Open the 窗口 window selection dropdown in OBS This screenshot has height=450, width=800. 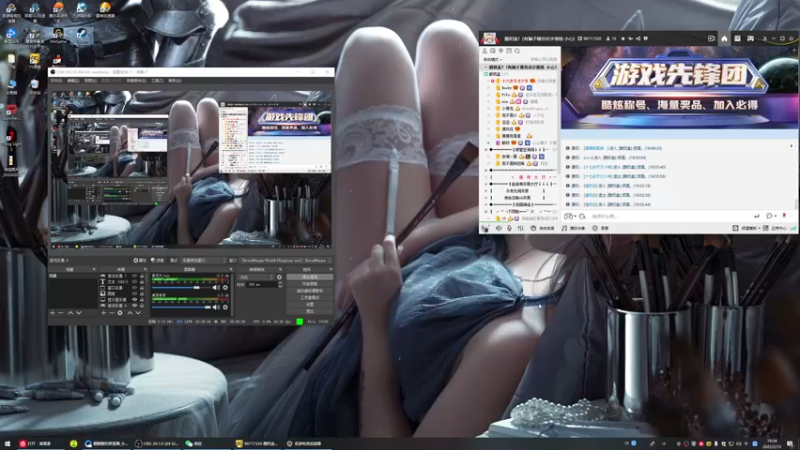click(286, 260)
